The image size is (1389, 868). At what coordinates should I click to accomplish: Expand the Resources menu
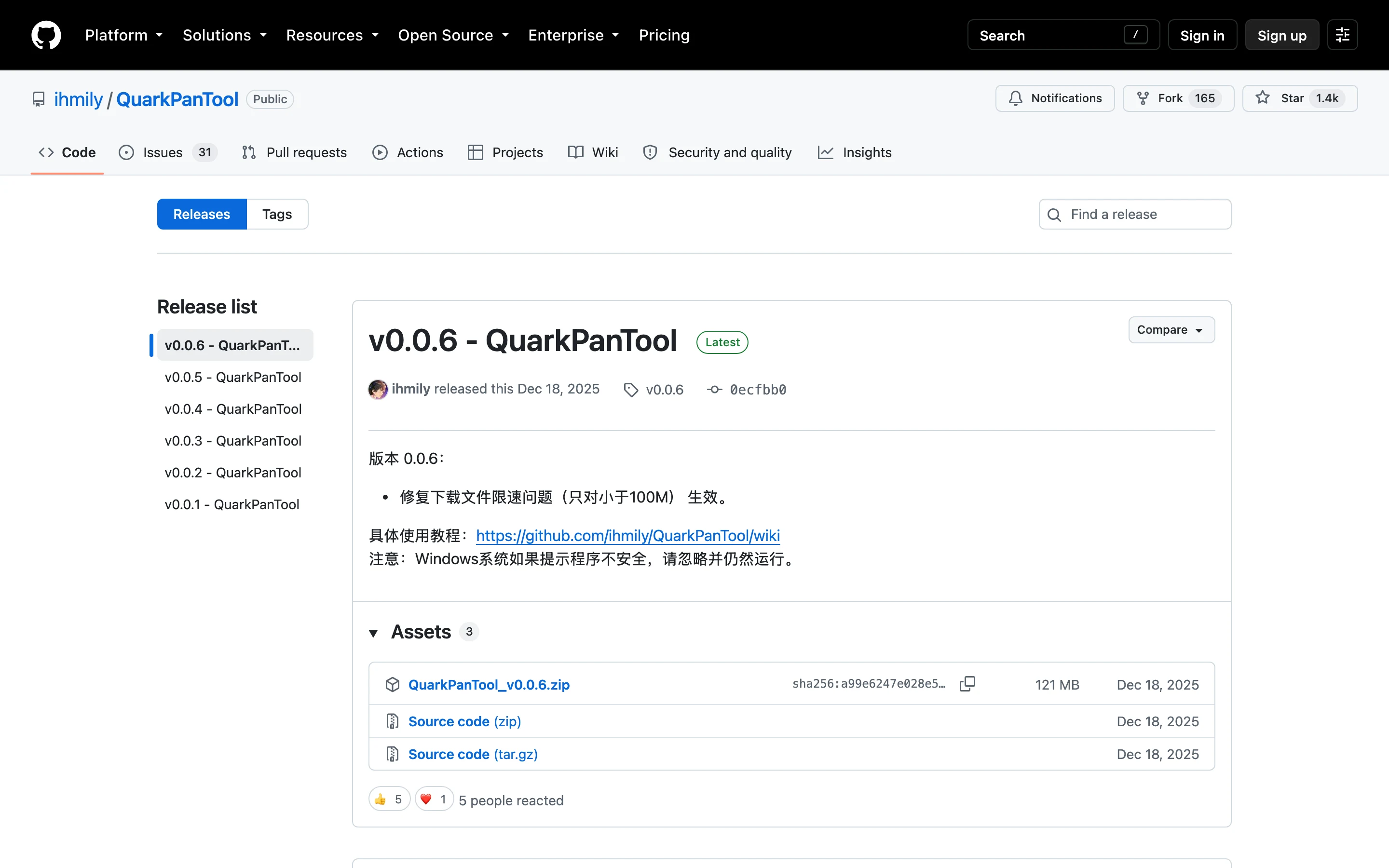tap(332, 35)
